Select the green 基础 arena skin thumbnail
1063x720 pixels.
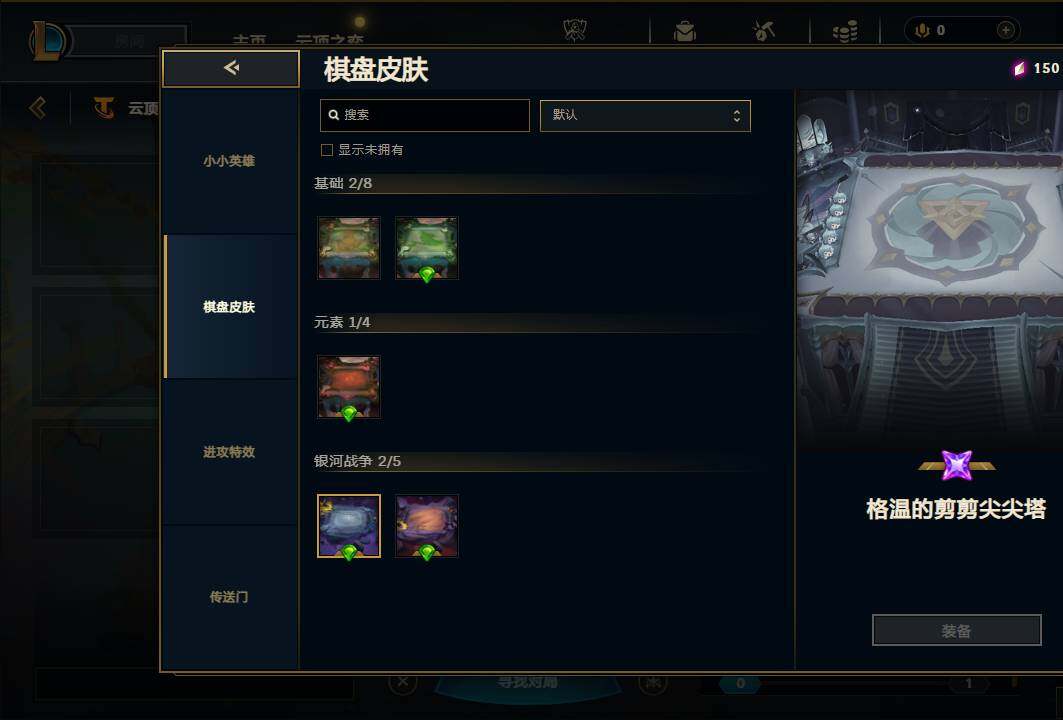(x=427, y=248)
